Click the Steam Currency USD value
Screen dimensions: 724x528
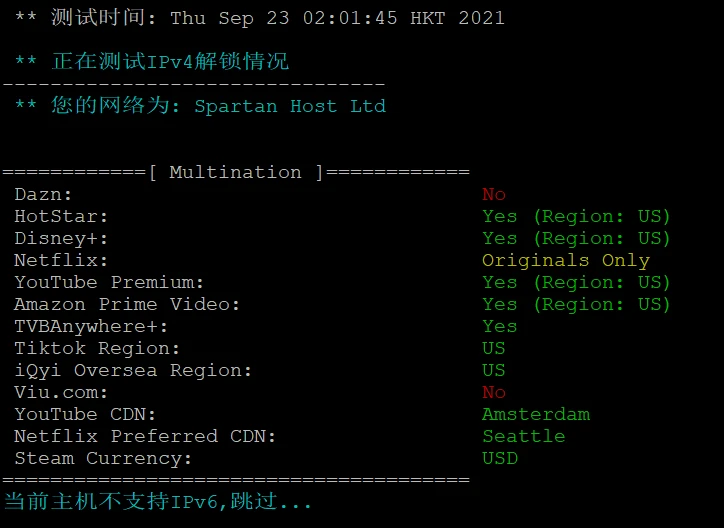point(500,459)
